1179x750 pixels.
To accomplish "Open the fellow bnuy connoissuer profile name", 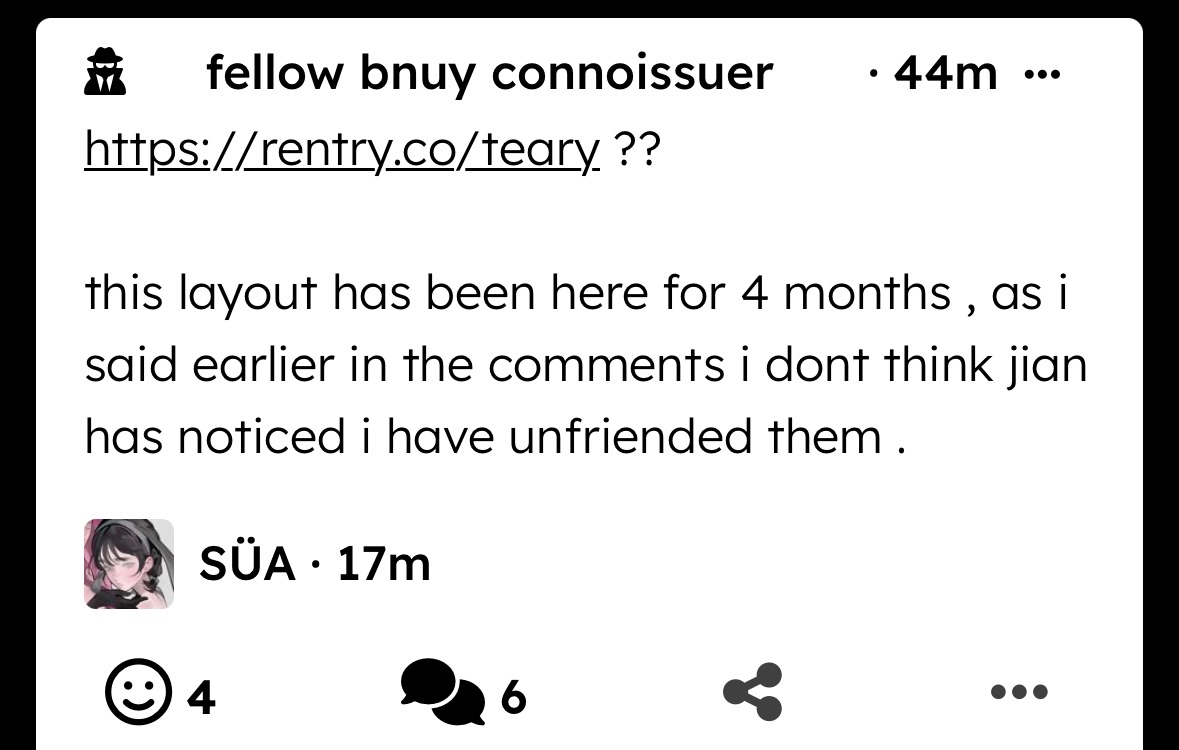I will click(x=489, y=73).
